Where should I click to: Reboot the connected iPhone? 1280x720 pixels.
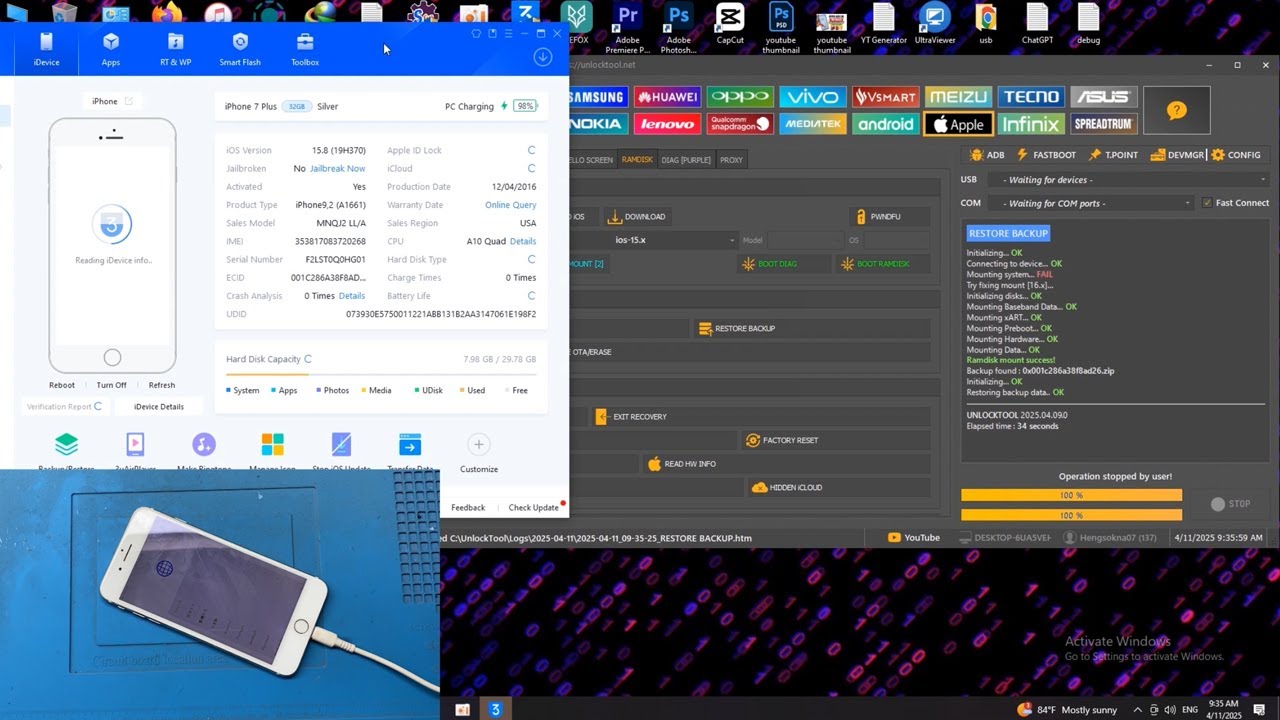(x=62, y=385)
